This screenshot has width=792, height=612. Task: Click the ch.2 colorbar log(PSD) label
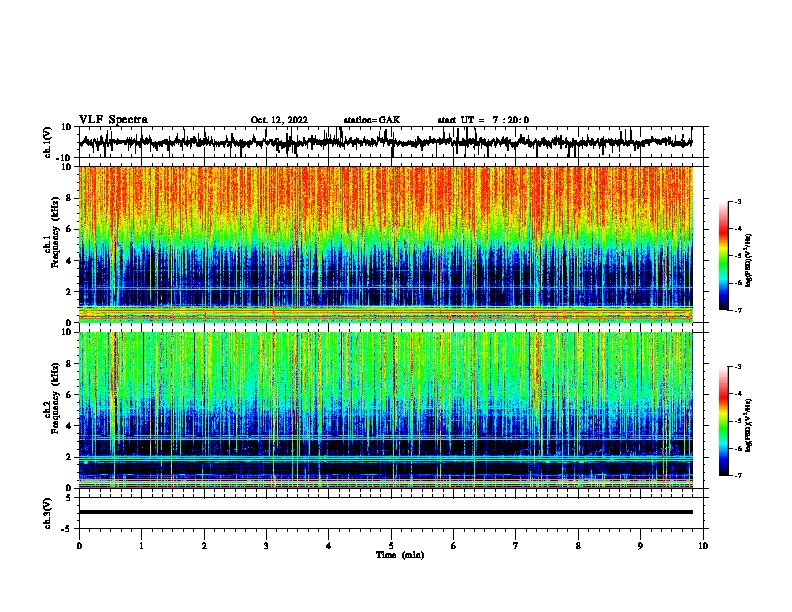pos(748,426)
